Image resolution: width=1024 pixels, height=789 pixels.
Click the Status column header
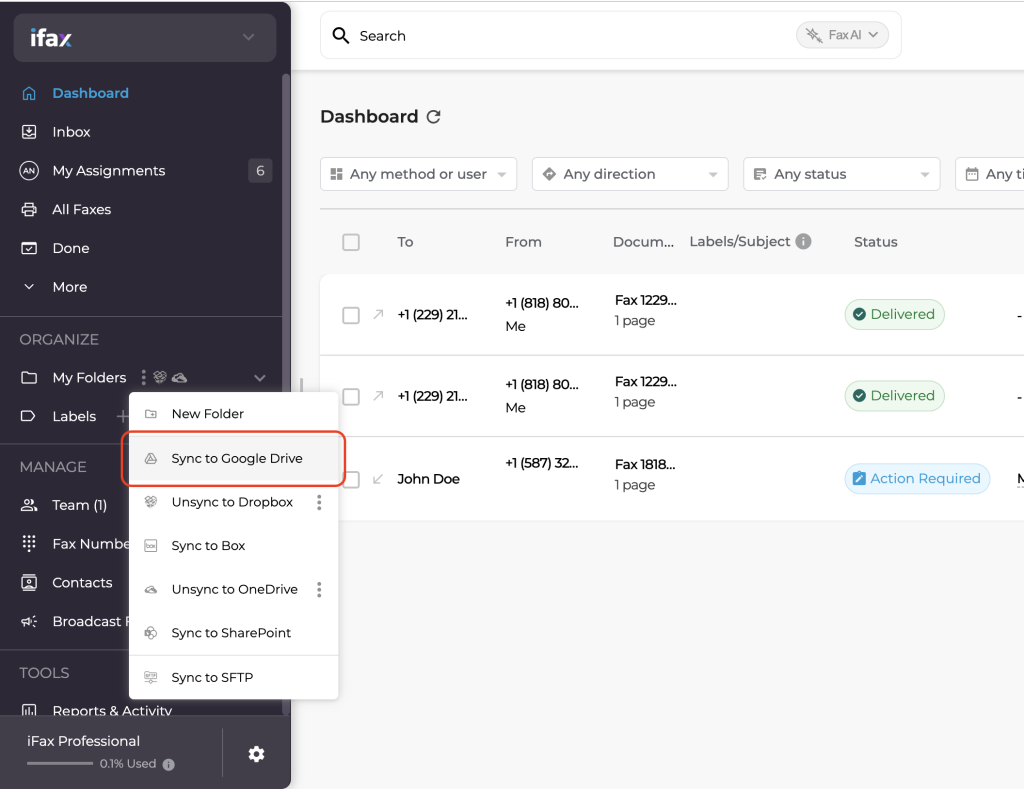click(876, 242)
